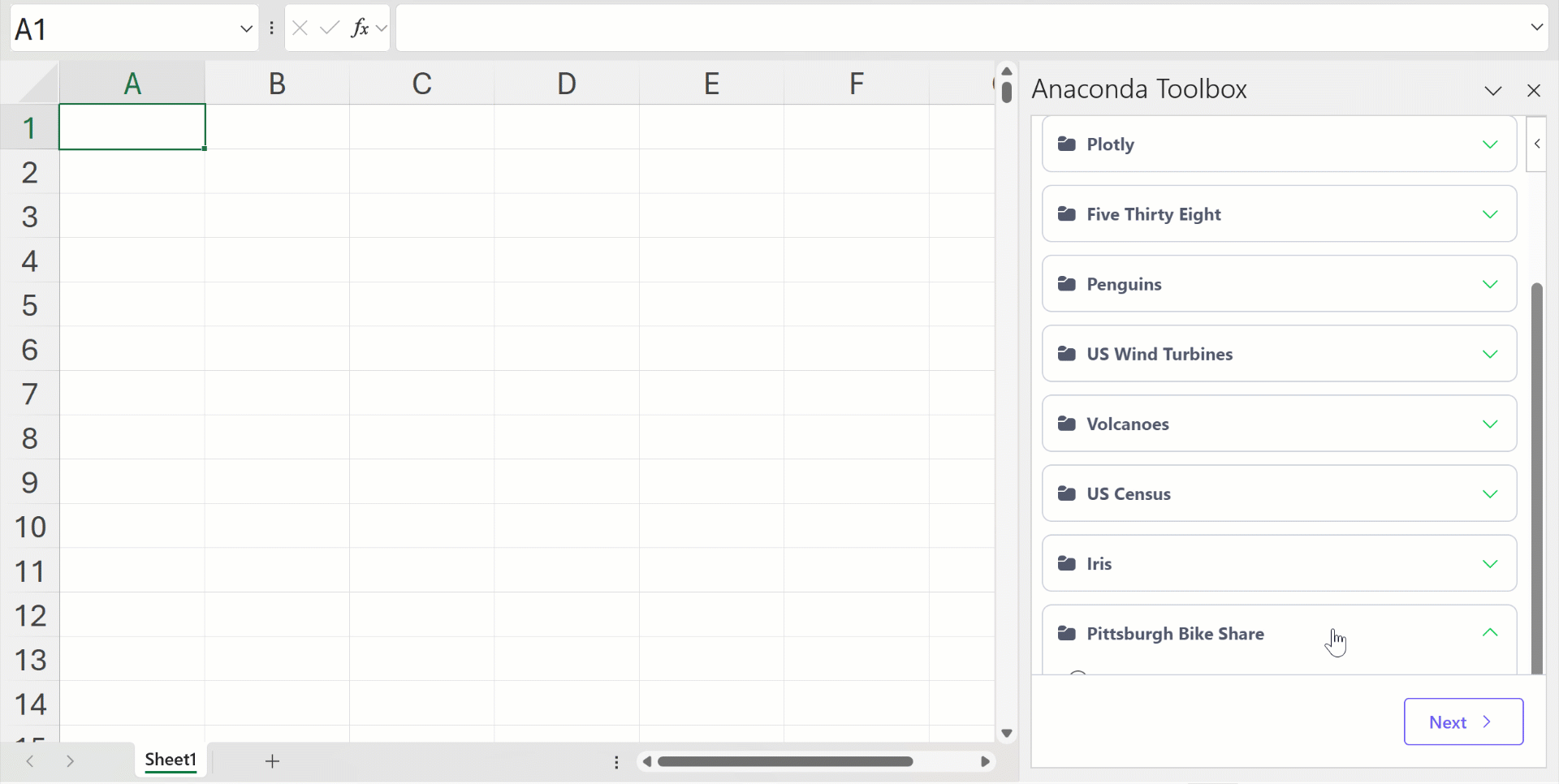Click the Insert Function fx icon
This screenshot has width=1559, height=784.
tap(360, 28)
